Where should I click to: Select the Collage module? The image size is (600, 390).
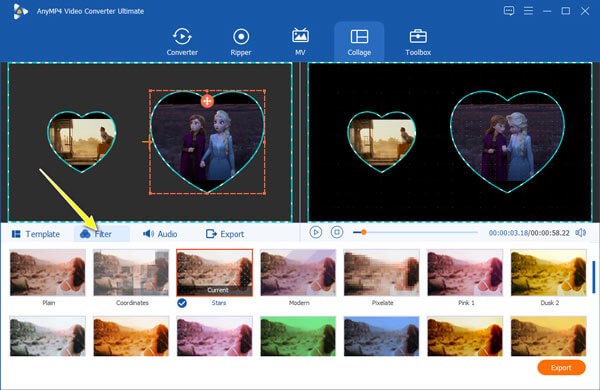[x=359, y=42]
